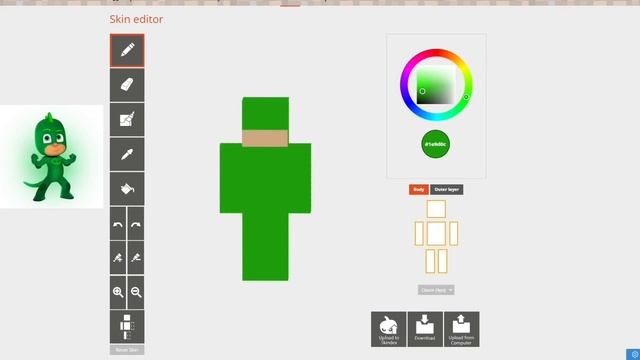The image size is (640, 360).
Task: Click the blue settings icon at the corner
Action: point(634,354)
